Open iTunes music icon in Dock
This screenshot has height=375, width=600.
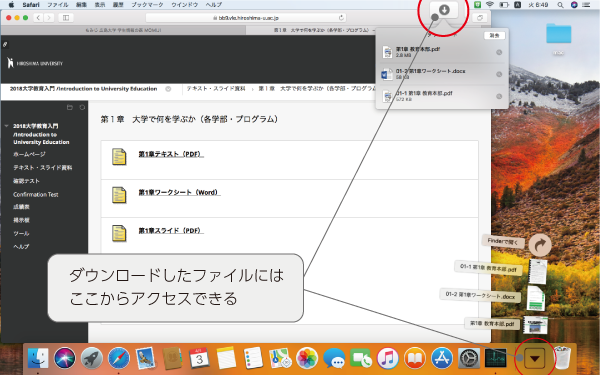tap(388, 359)
